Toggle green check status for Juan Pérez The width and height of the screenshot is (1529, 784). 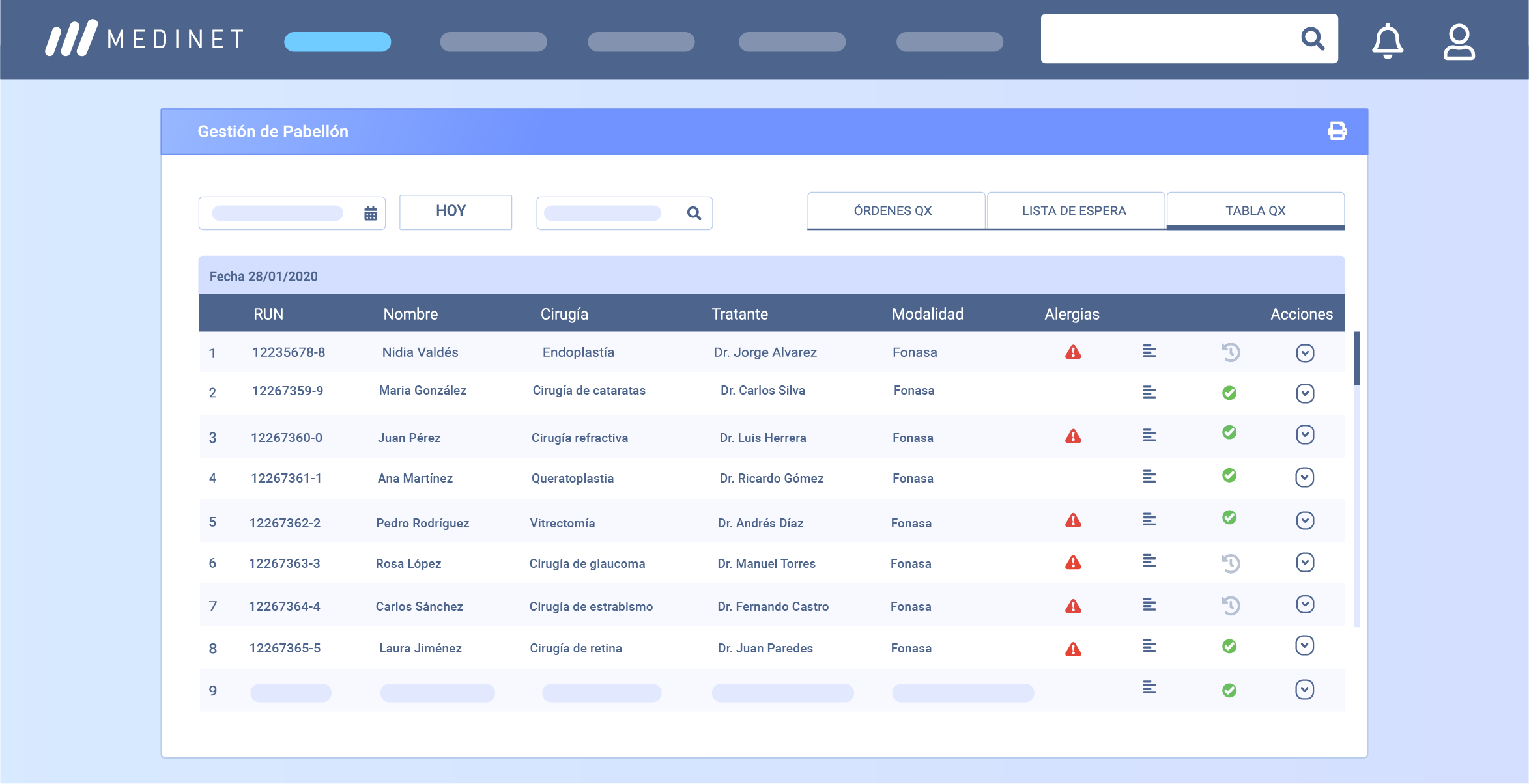[1229, 432]
